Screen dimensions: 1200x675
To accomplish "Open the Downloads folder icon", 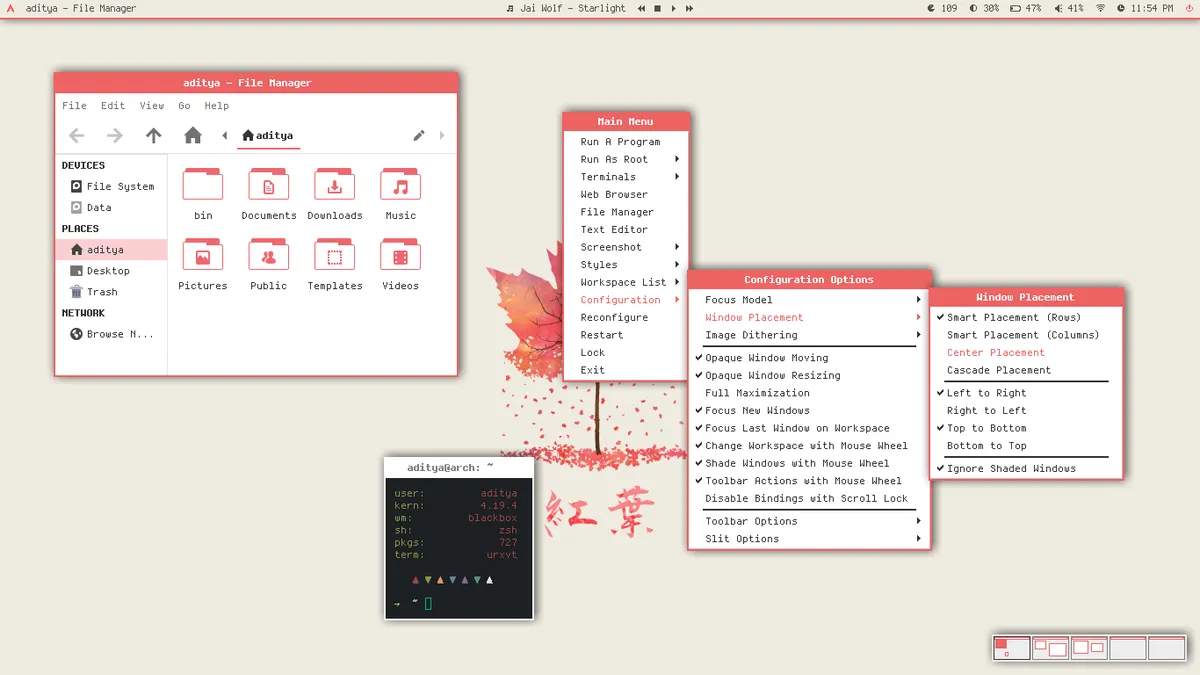I will [x=334, y=186].
